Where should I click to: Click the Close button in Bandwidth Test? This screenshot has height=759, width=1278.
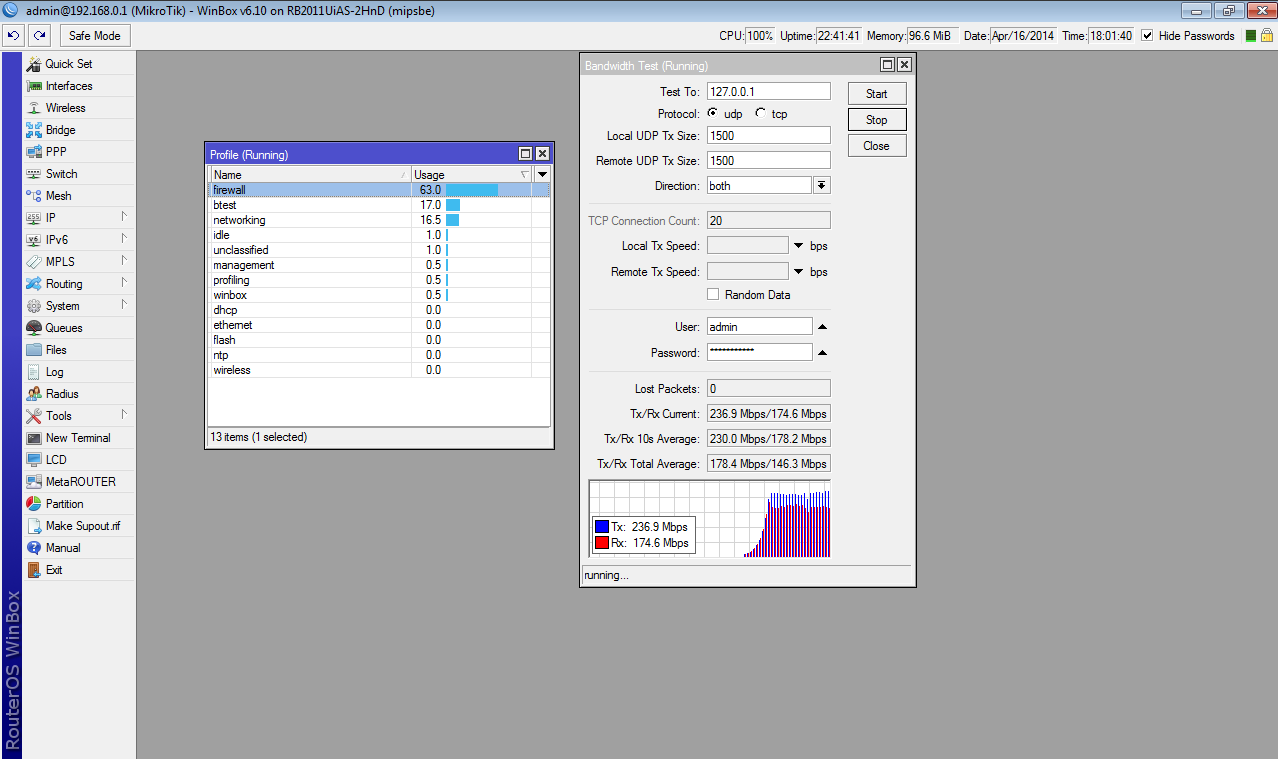[x=877, y=146]
